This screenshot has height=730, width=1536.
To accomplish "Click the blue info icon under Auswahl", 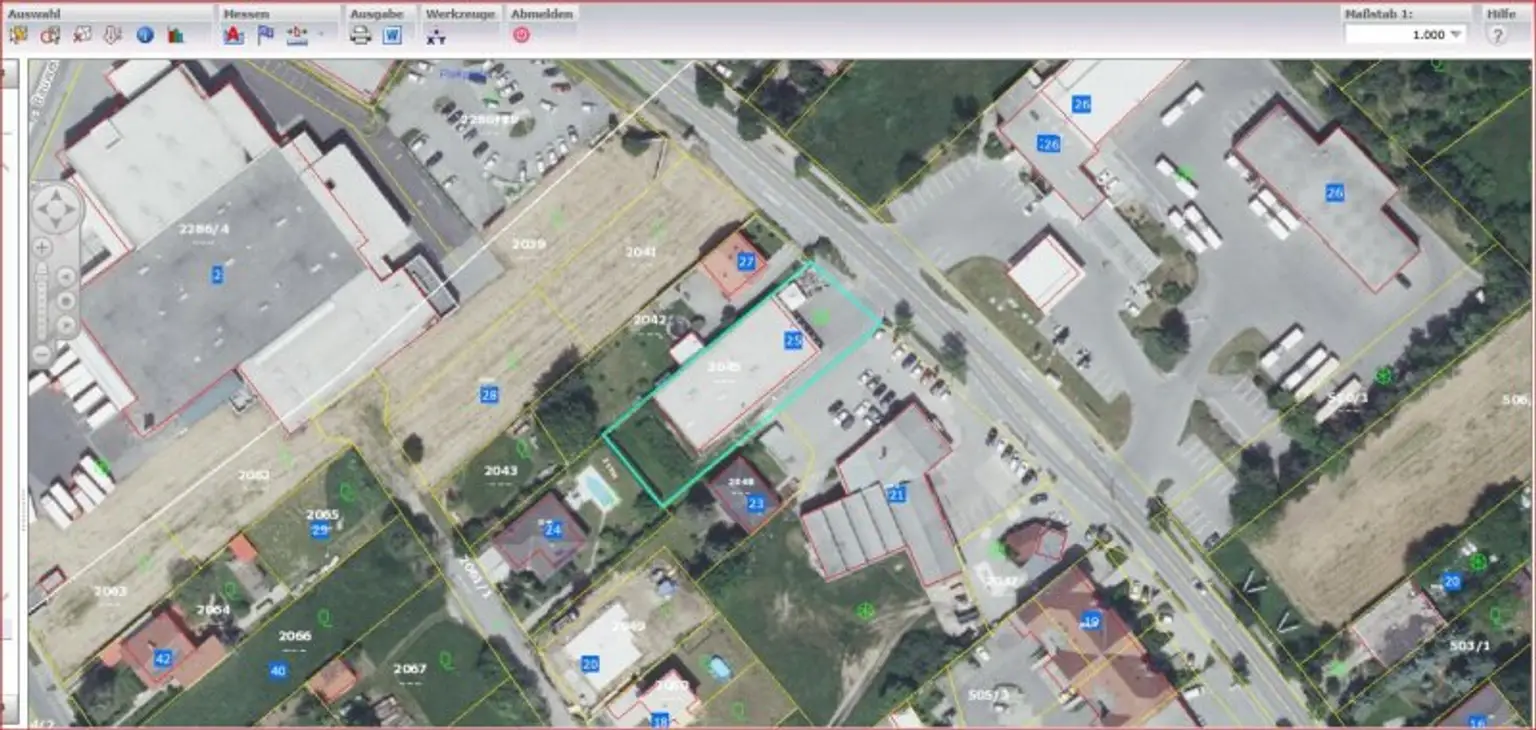I will tap(145, 35).
